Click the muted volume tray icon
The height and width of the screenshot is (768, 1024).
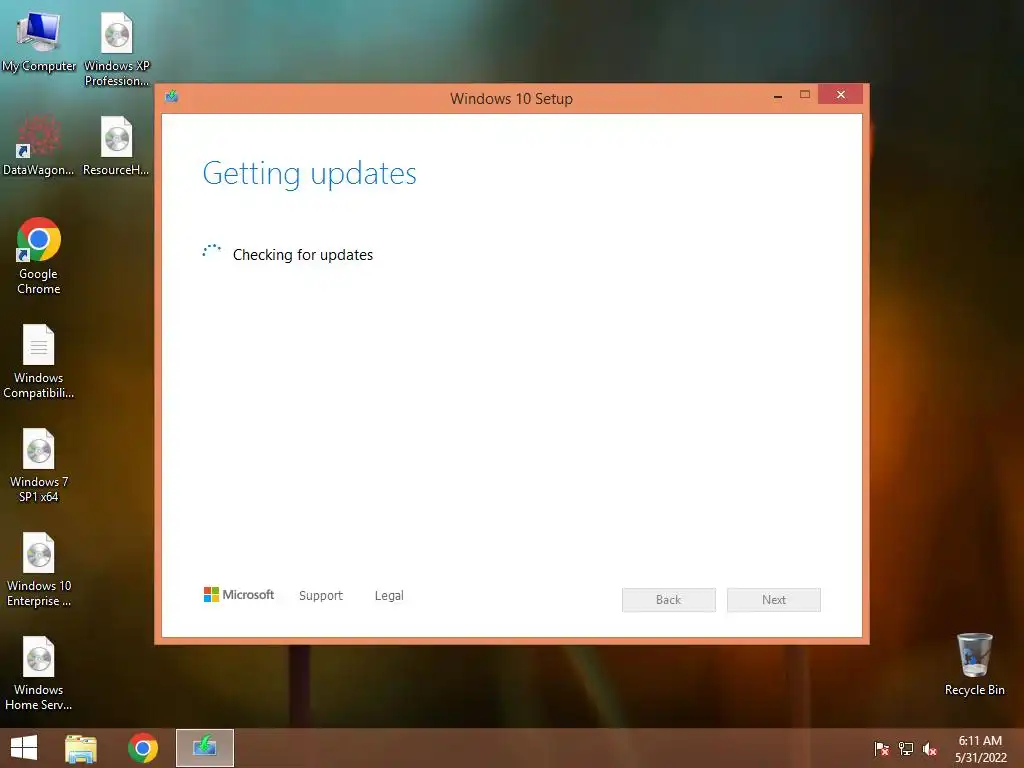(930, 749)
